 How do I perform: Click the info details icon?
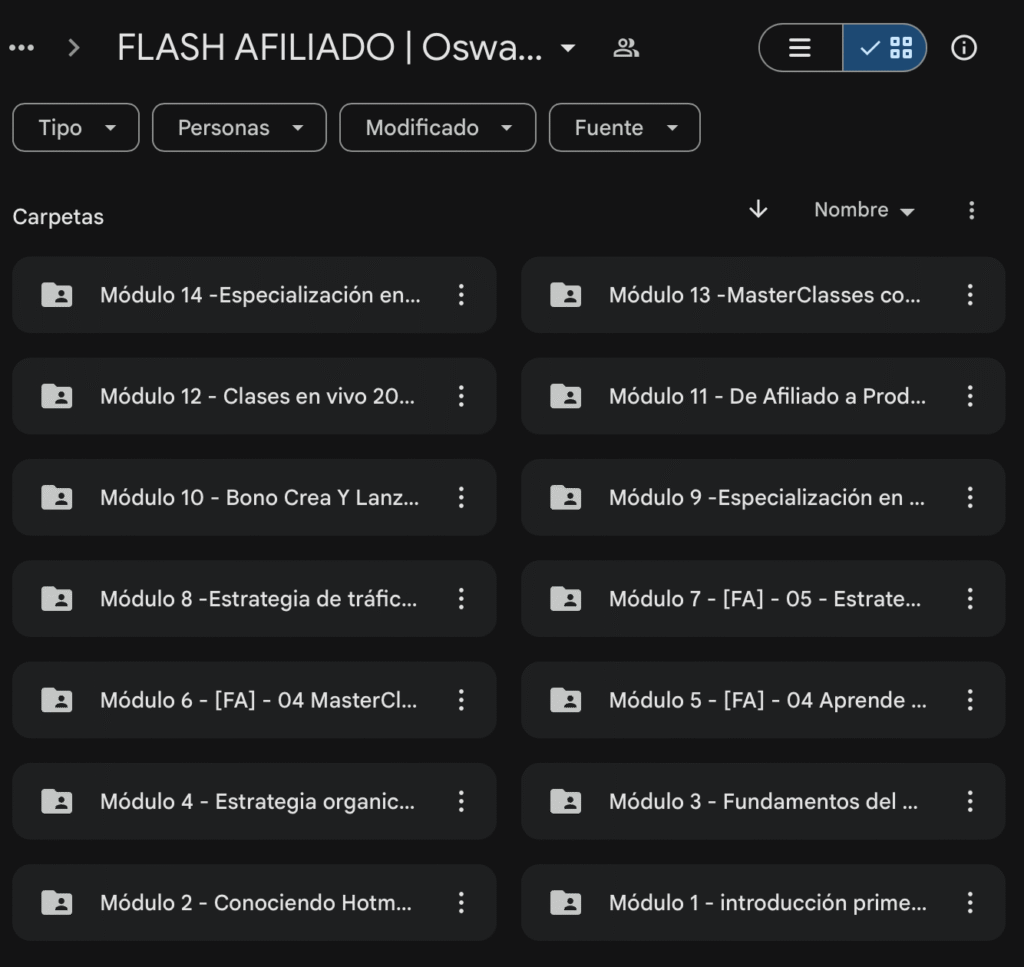click(963, 48)
